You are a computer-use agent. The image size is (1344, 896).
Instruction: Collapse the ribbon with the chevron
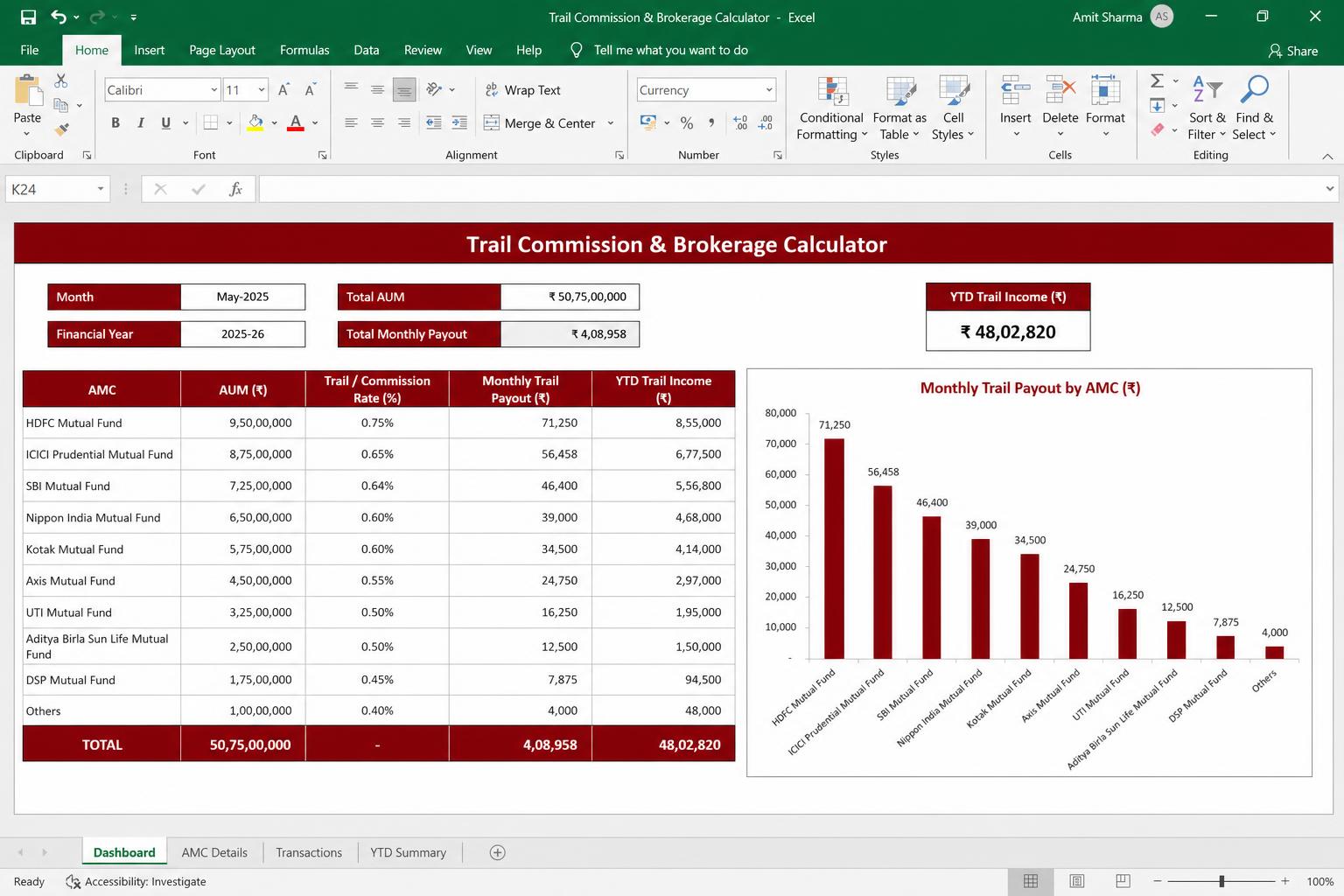[x=1327, y=156]
